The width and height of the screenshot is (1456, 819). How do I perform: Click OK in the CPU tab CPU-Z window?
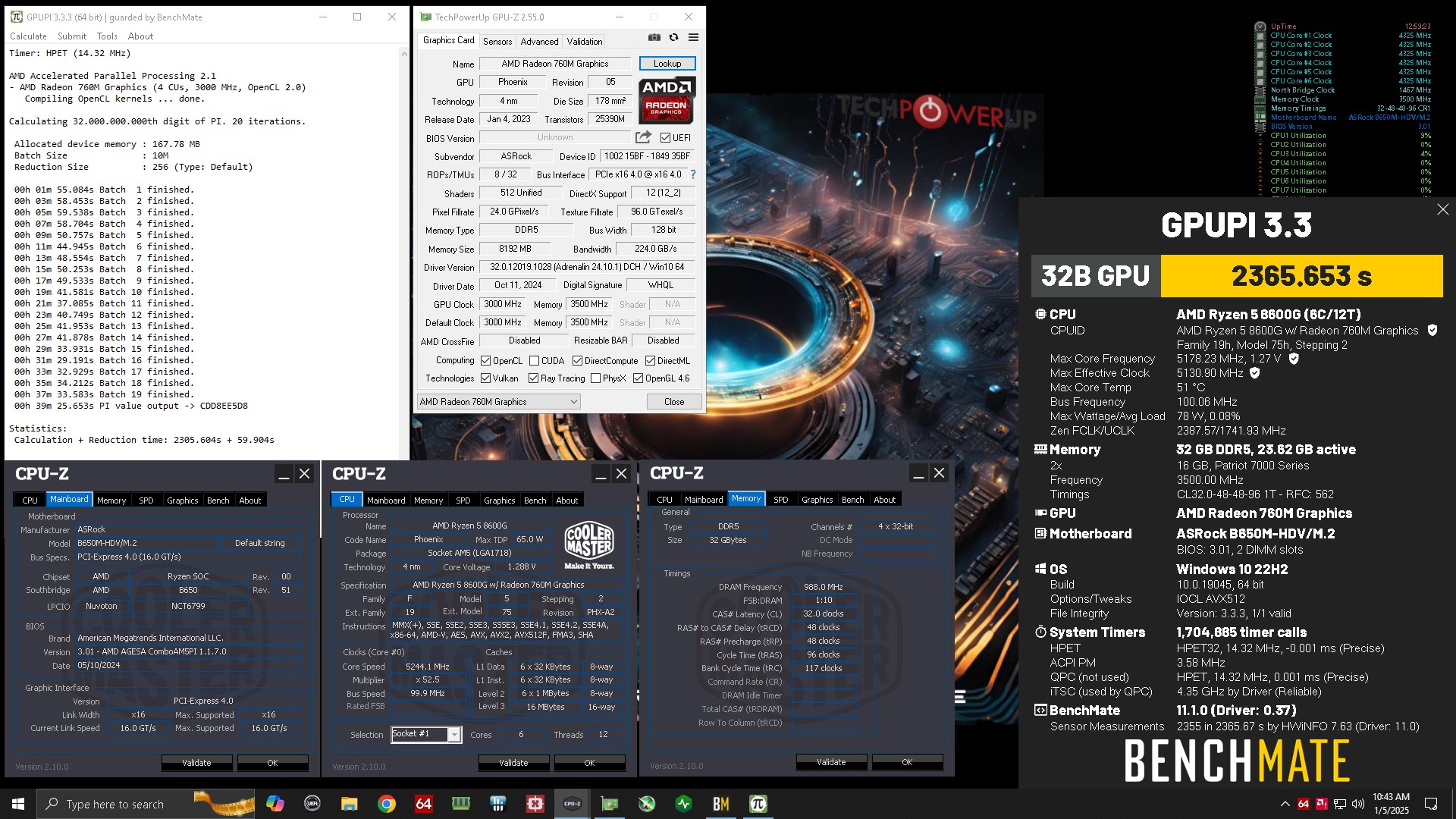589,763
